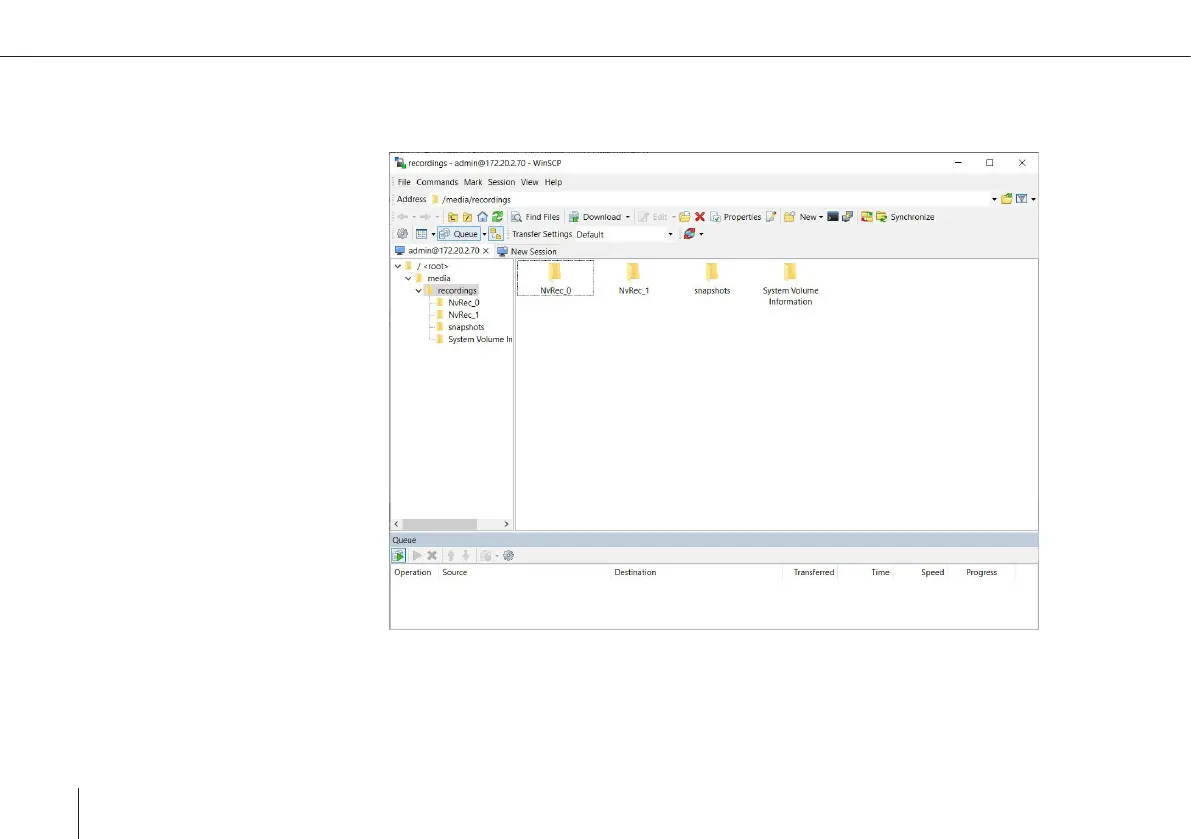The image size is (1191, 839).
Task: Open the Download button dropdown arrow
Action: tap(628, 217)
